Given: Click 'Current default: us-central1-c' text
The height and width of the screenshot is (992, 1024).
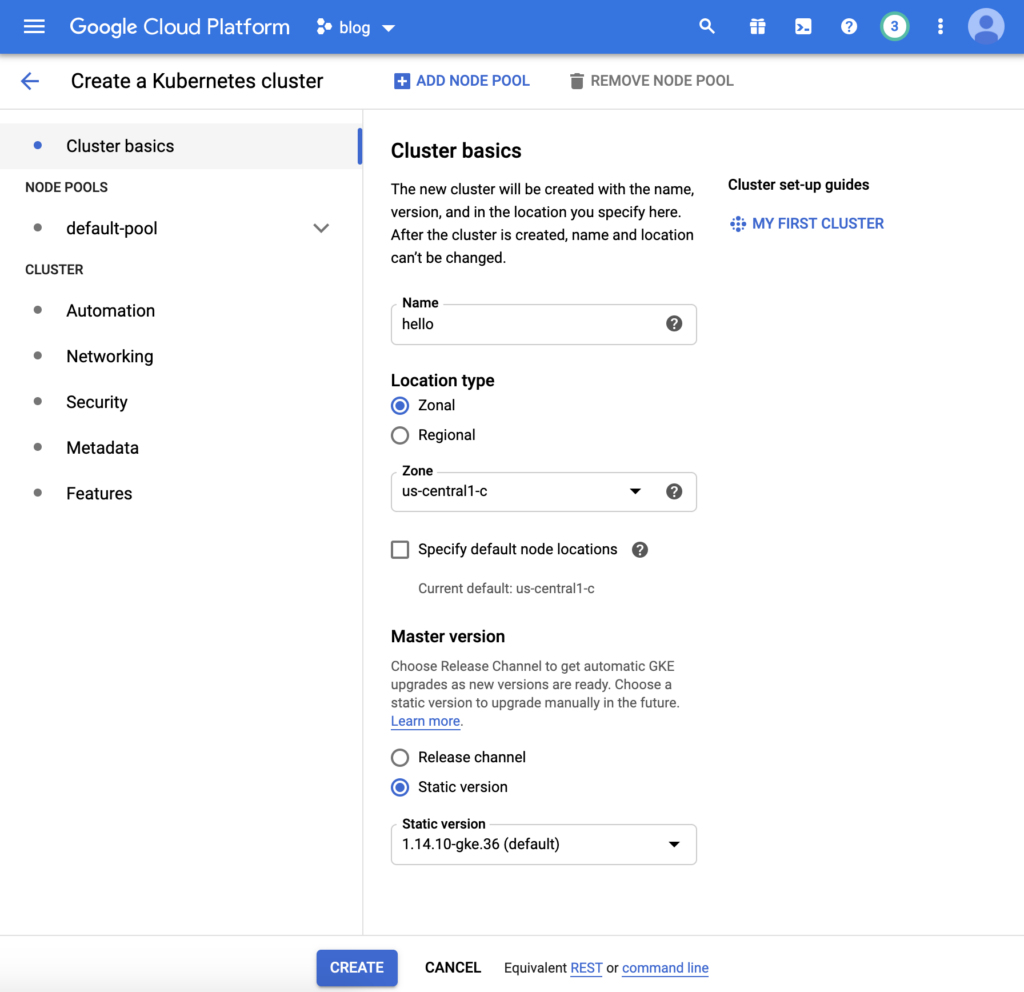Looking at the screenshot, I should [506, 589].
